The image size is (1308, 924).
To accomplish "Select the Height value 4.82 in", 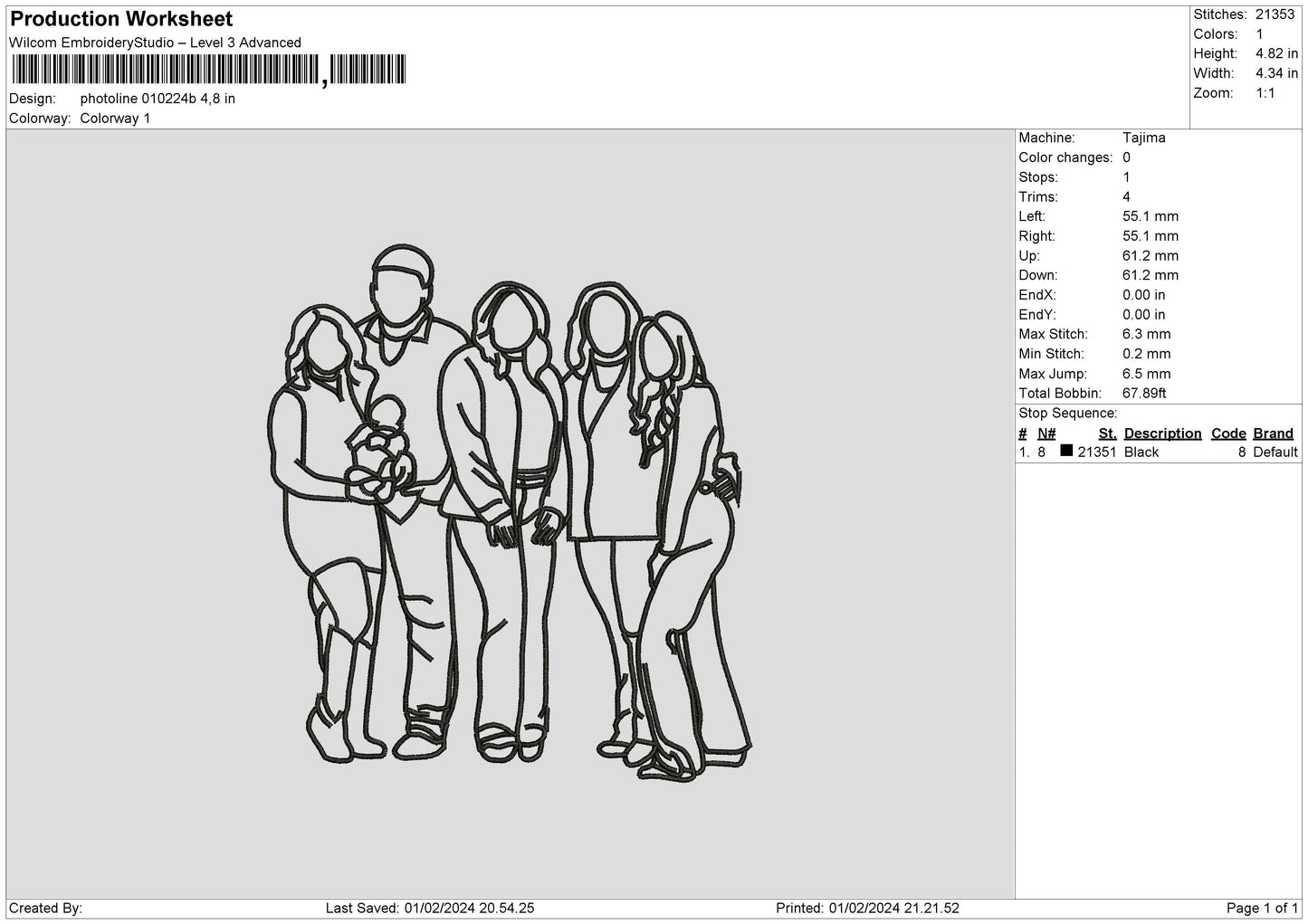I will [1276, 54].
